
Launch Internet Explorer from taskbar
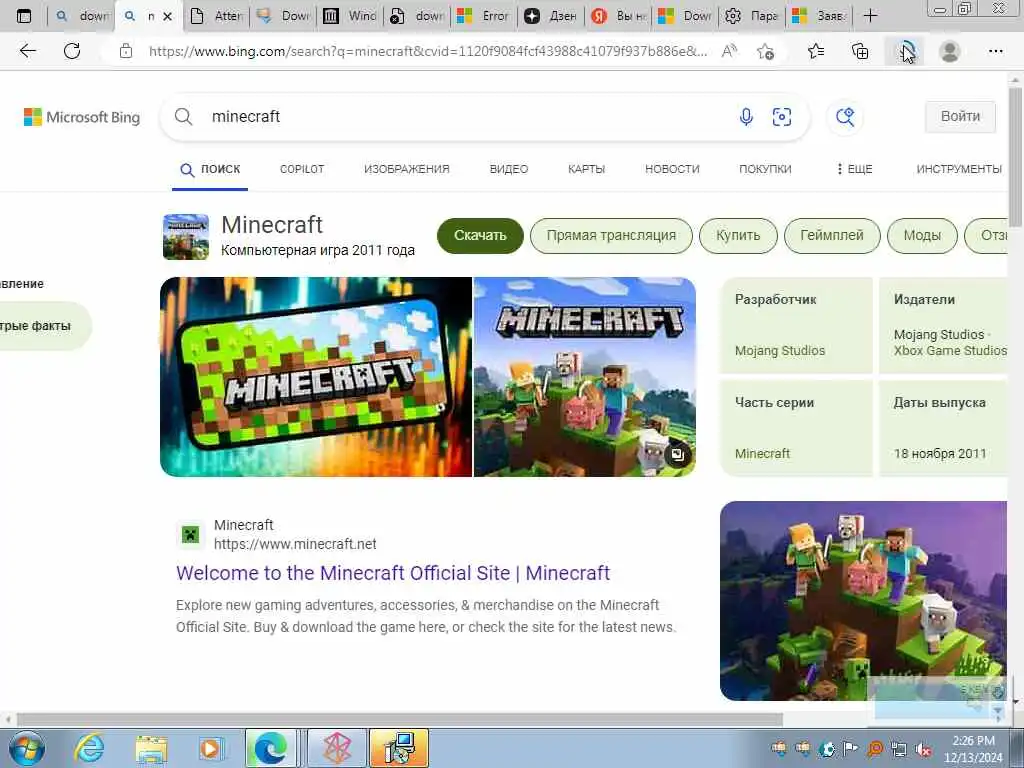[x=89, y=748]
